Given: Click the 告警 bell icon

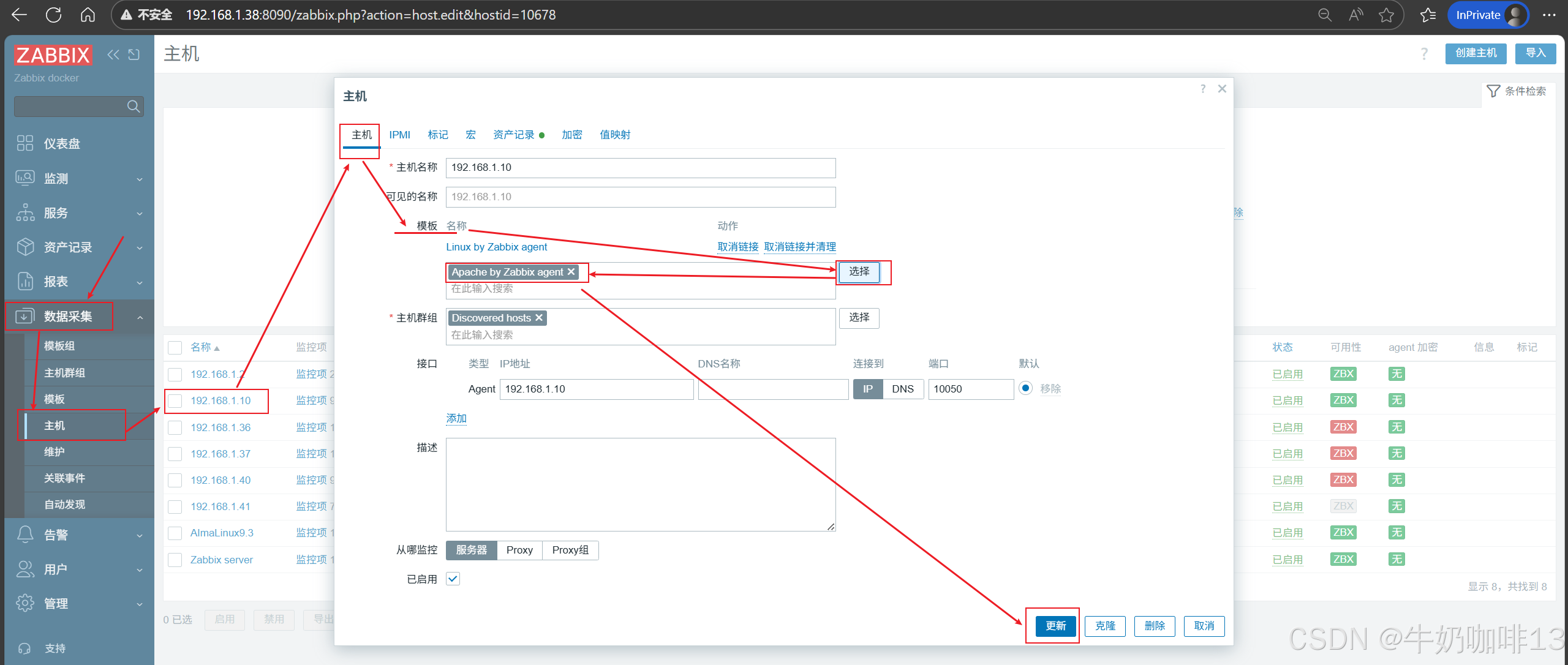Looking at the screenshot, I should (x=25, y=535).
